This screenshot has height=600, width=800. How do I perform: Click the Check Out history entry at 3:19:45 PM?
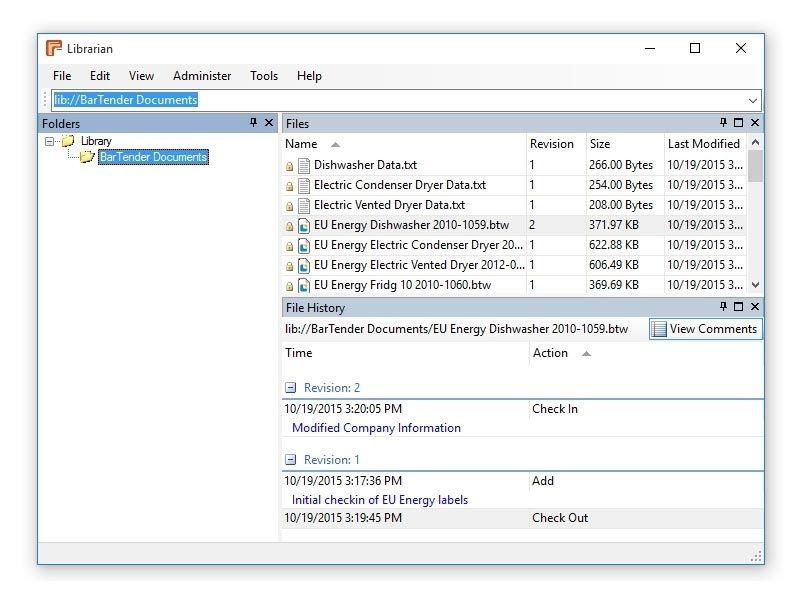(523, 518)
